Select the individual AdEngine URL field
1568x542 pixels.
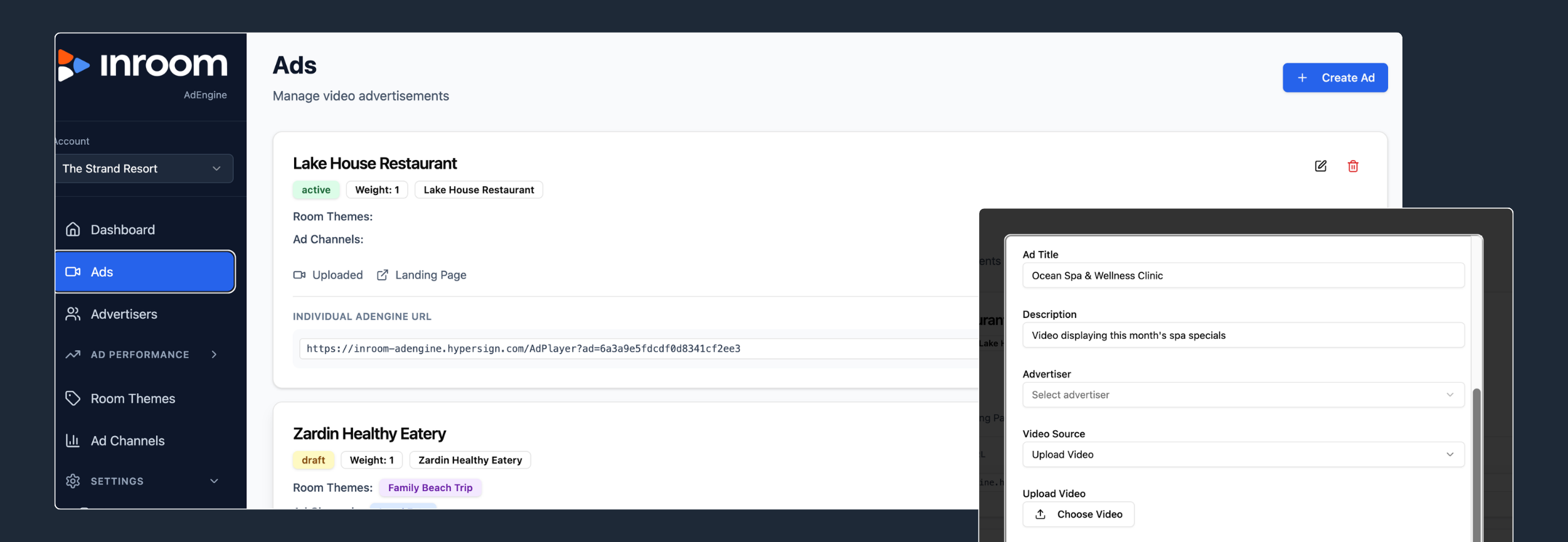click(x=638, y=349)
